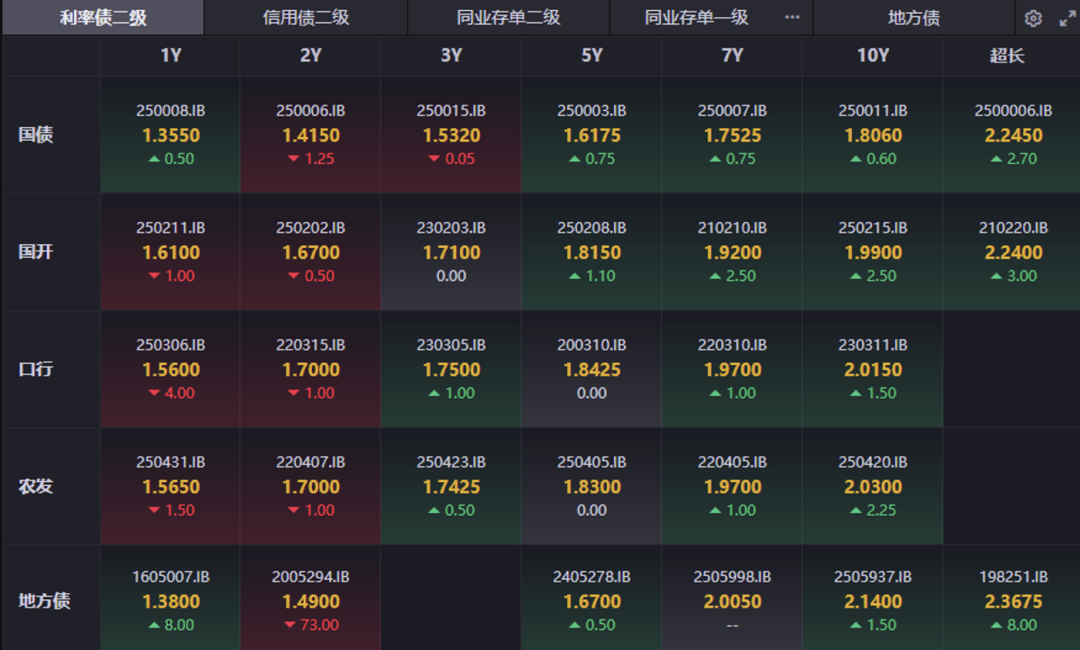
Task: Switch to the 同业存单二级 tab
Action: (x=508, y=17)
